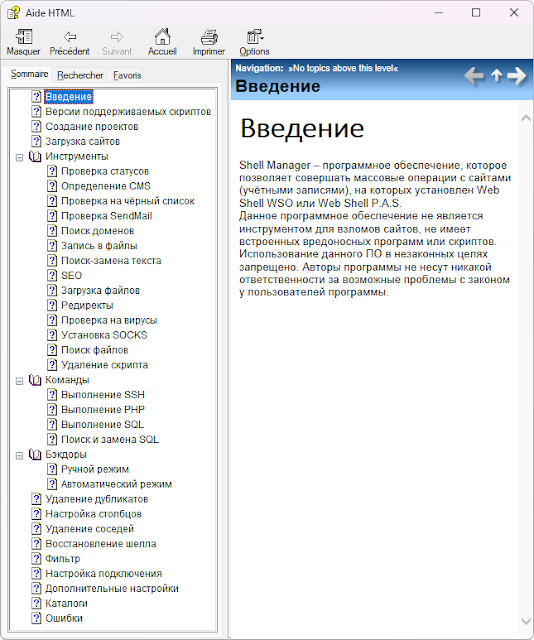The width and height of the screenshot is (534, 640).
Task: Collapse the Бэкдоры tree section
Action: (x=19, y=455)
